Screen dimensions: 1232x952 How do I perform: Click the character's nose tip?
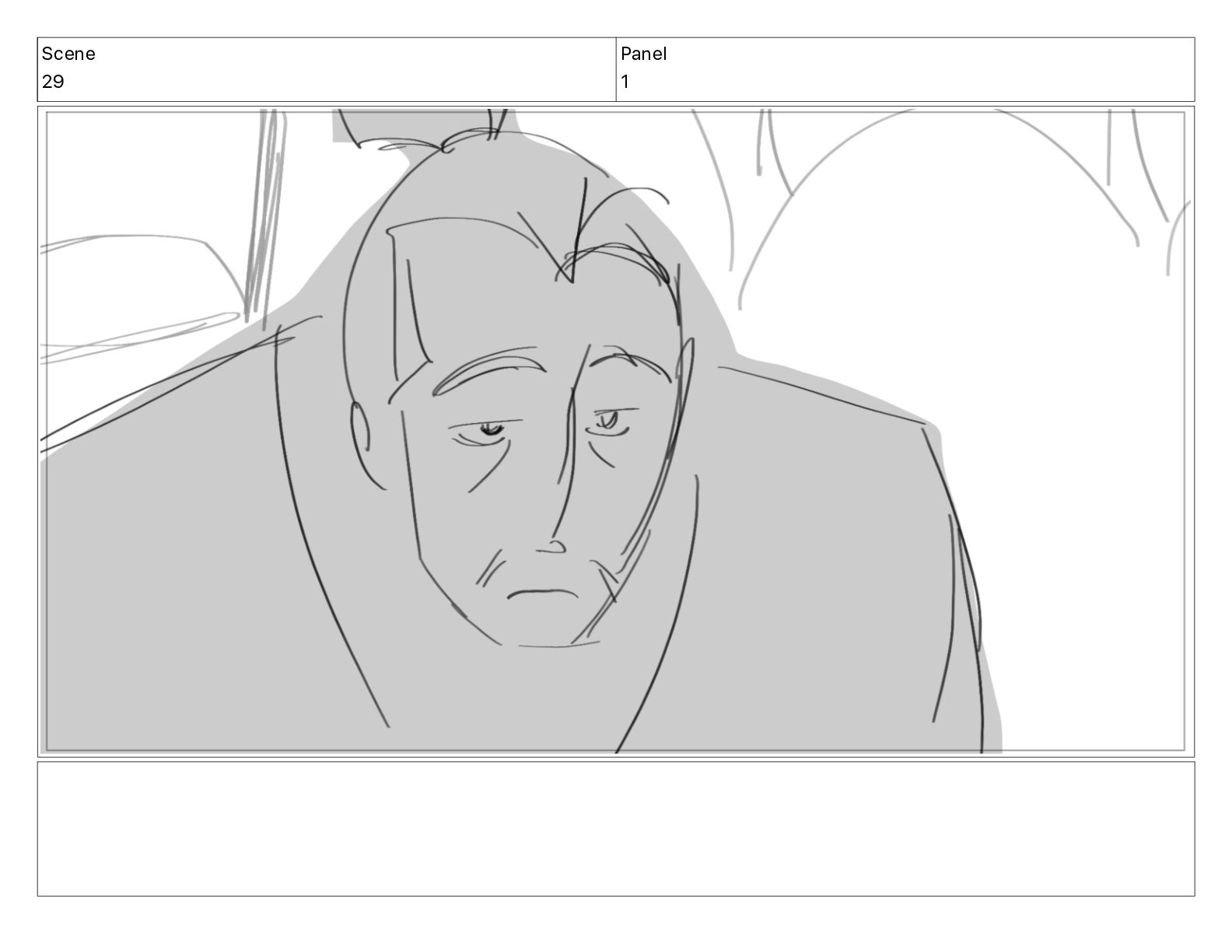[x=552, y=548]
